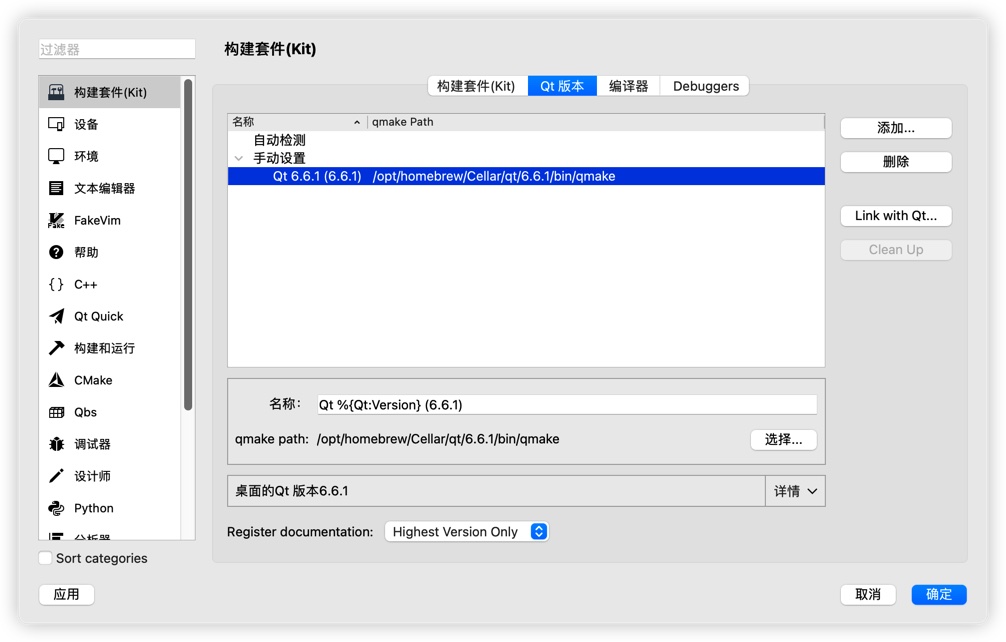Switch to the 编译器 tab
Viewport: 1006px width, 642px height.
626,85
